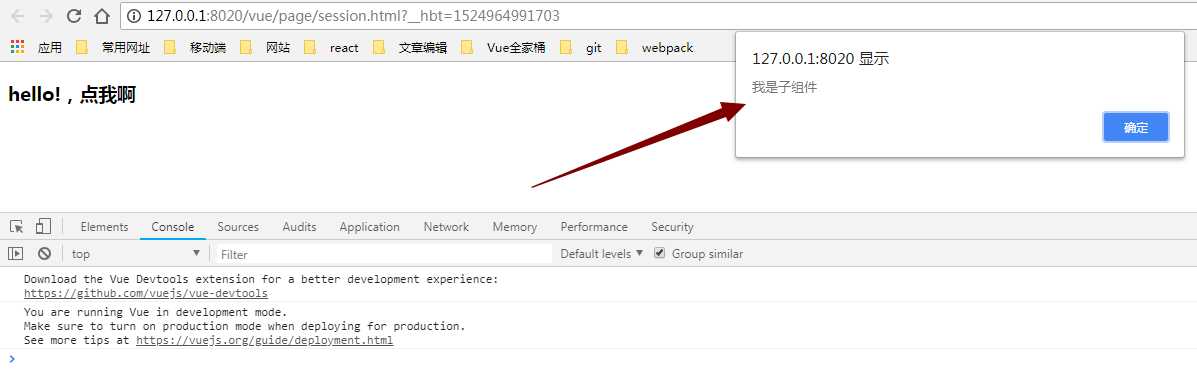Click the 确定 button in alert dialog

1135,128
